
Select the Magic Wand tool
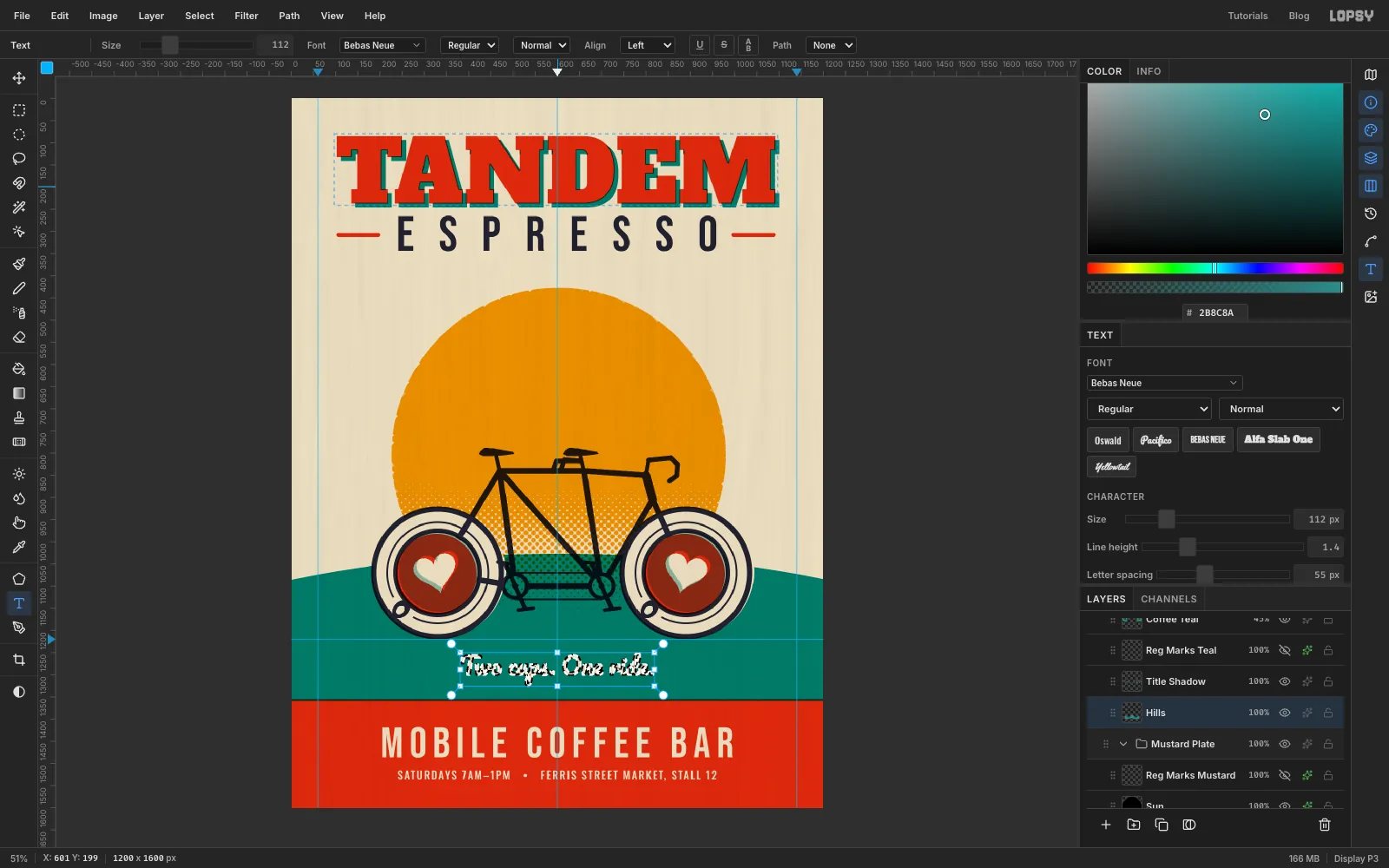pyautogui.click(x=18, y=207)
